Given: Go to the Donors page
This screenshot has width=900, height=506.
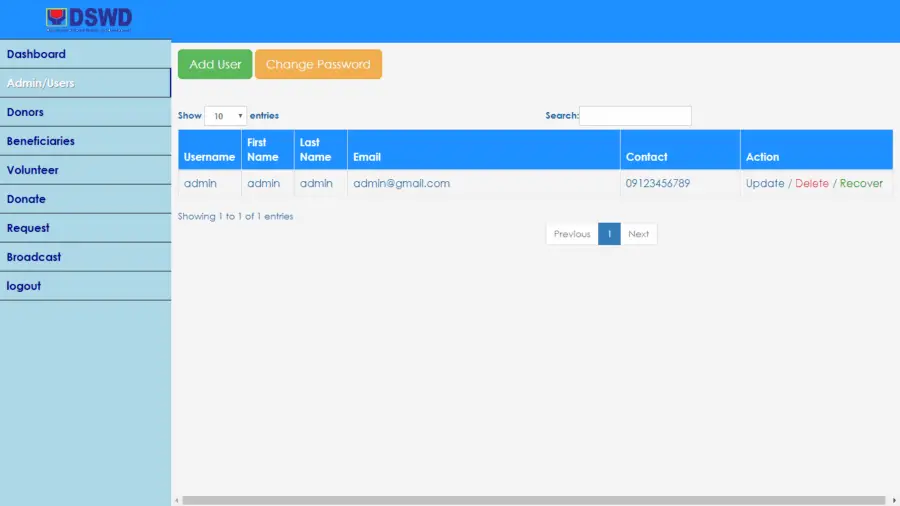Looking at the screenshot, I should pyautogui.click(x=85, y=112).
